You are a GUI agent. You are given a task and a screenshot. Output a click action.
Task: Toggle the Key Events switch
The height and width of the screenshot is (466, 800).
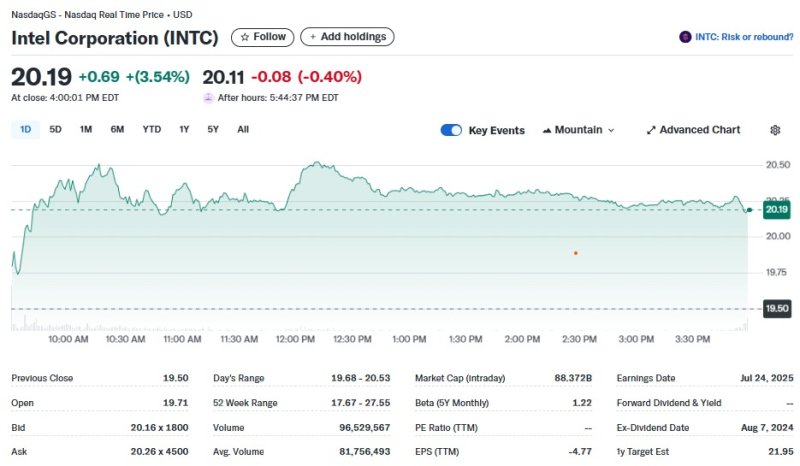point(451,130)
